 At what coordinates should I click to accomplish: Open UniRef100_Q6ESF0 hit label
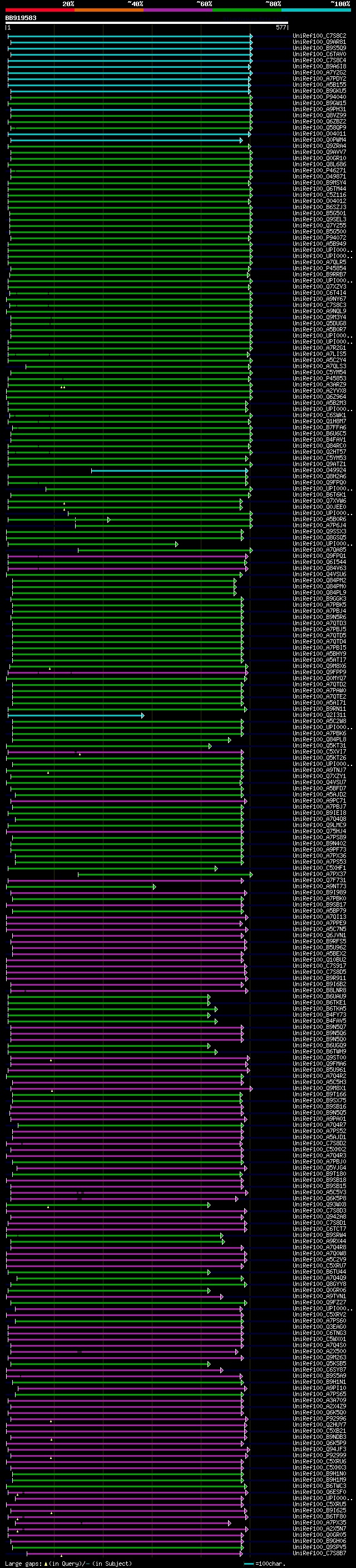[x=319, y=1492]
